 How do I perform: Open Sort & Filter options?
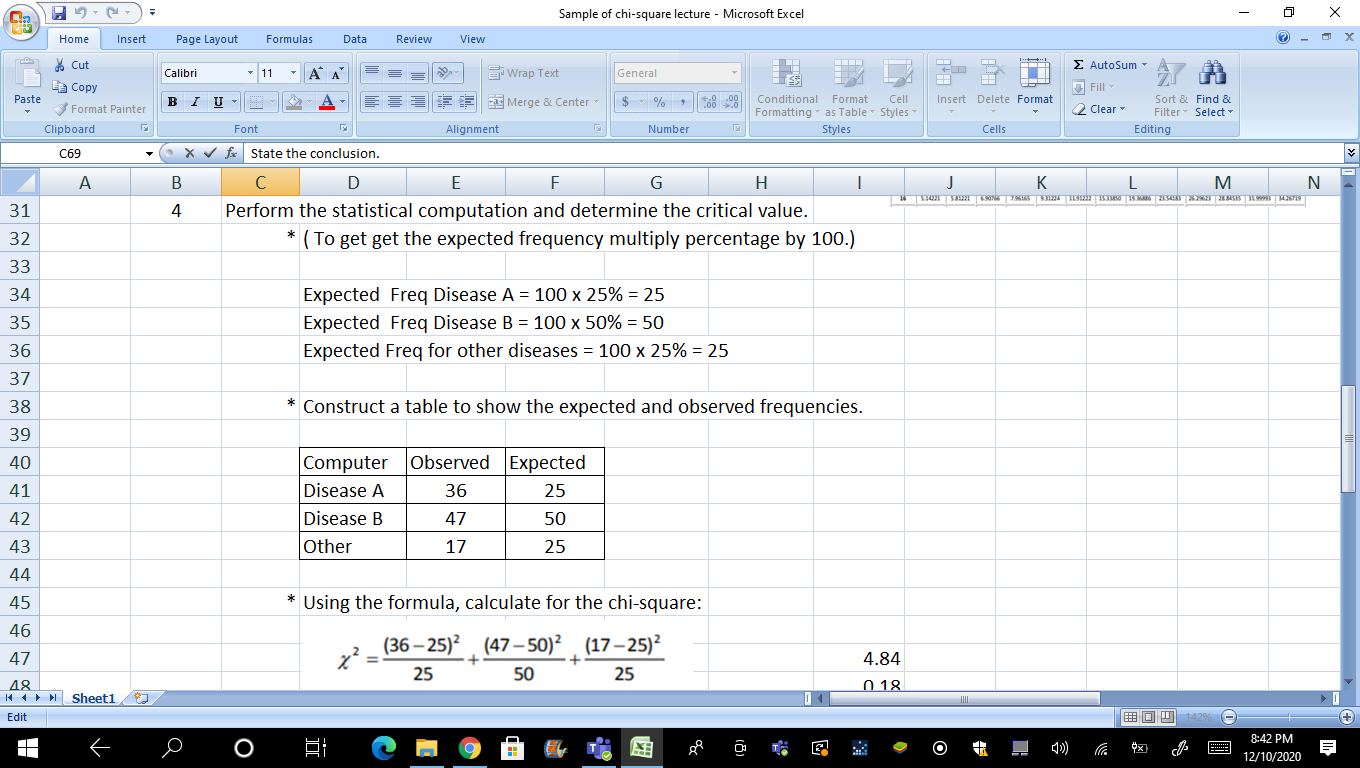click(x=1171, y=88)
